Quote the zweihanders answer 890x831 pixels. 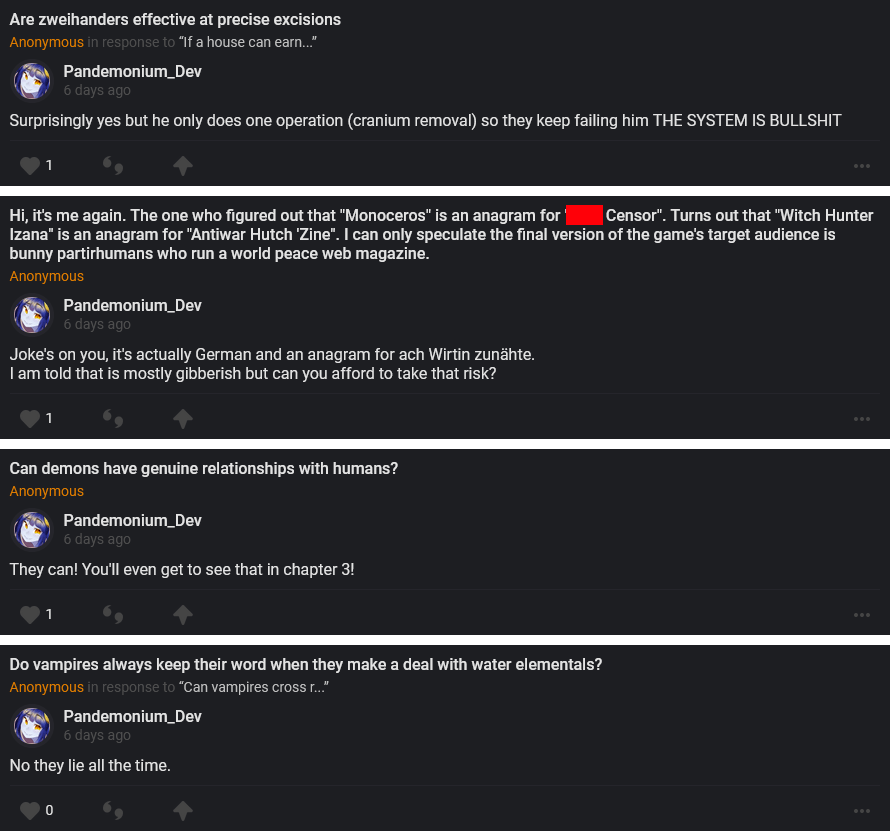coord(113,165)
